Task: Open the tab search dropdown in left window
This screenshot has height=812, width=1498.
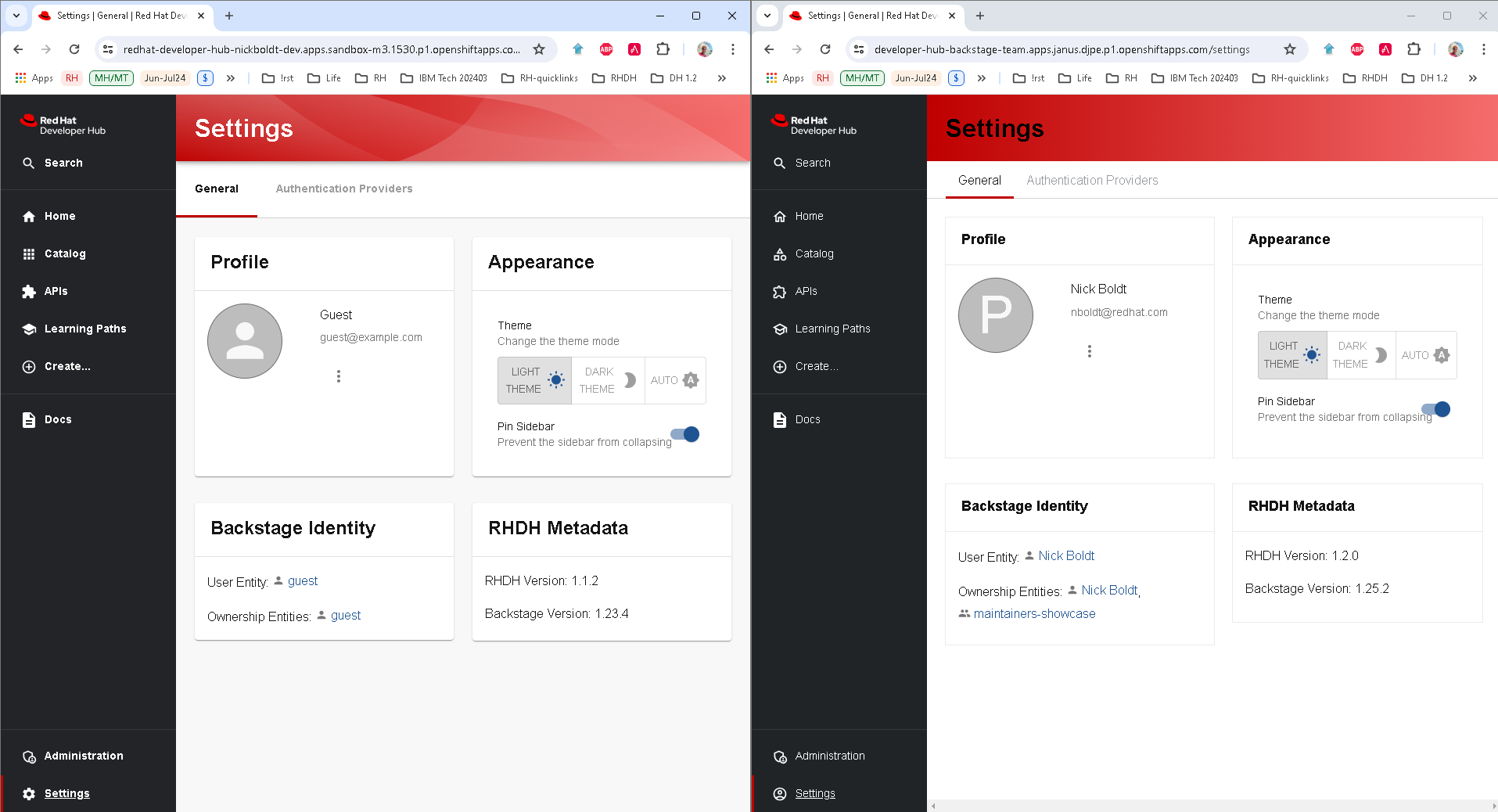Action: tap(16, 16)
